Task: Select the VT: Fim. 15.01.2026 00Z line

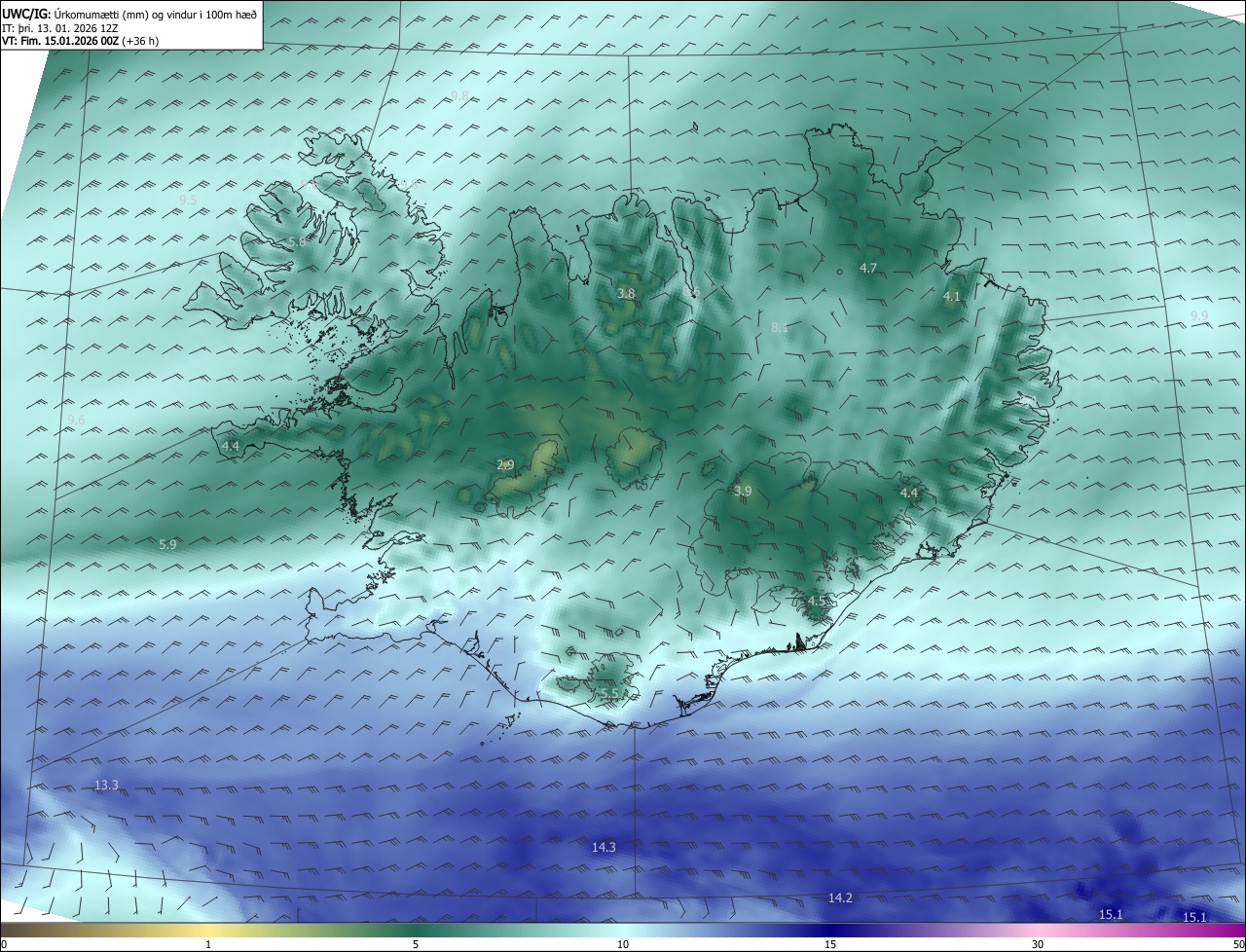Action: [81, 41]
